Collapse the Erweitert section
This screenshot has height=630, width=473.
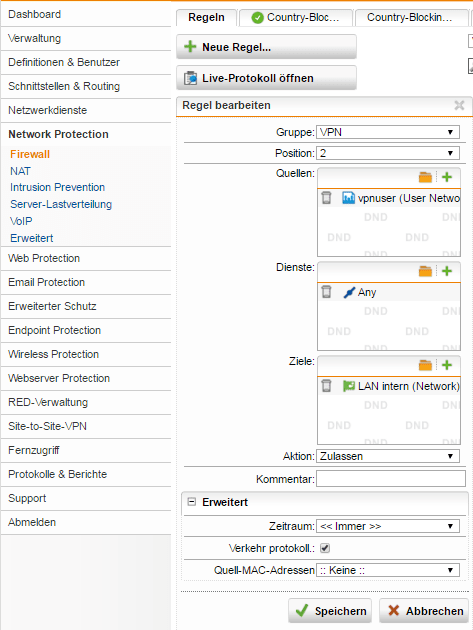(192, 502)
